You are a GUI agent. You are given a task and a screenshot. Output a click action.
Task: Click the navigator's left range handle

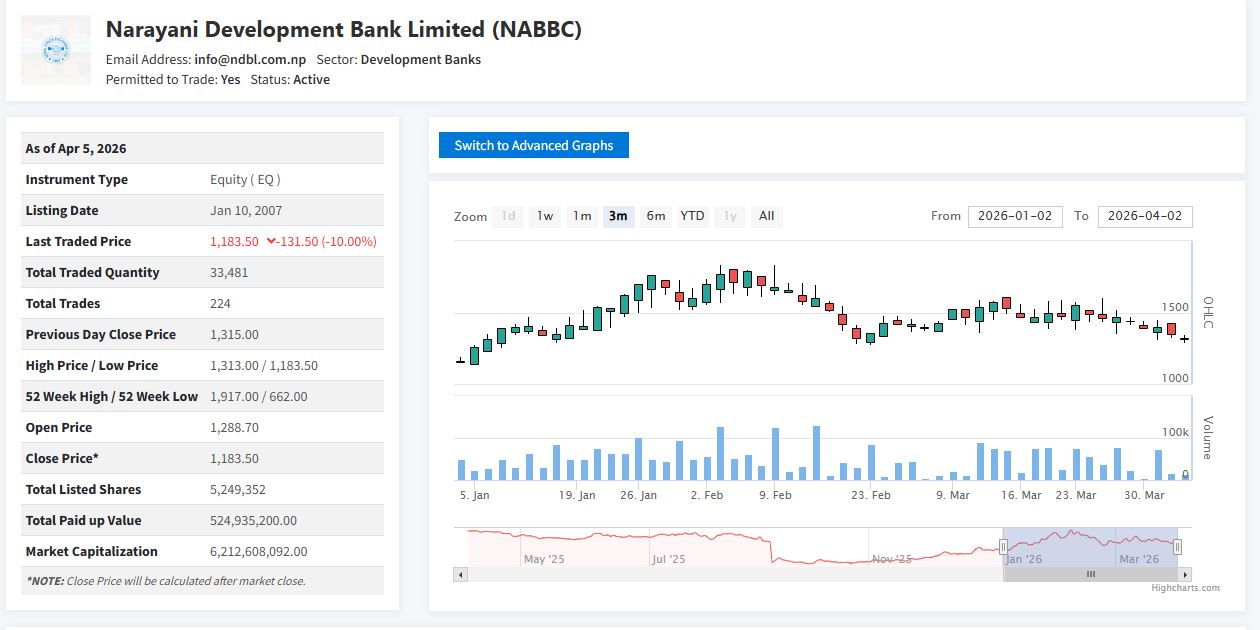[1003, 546]
